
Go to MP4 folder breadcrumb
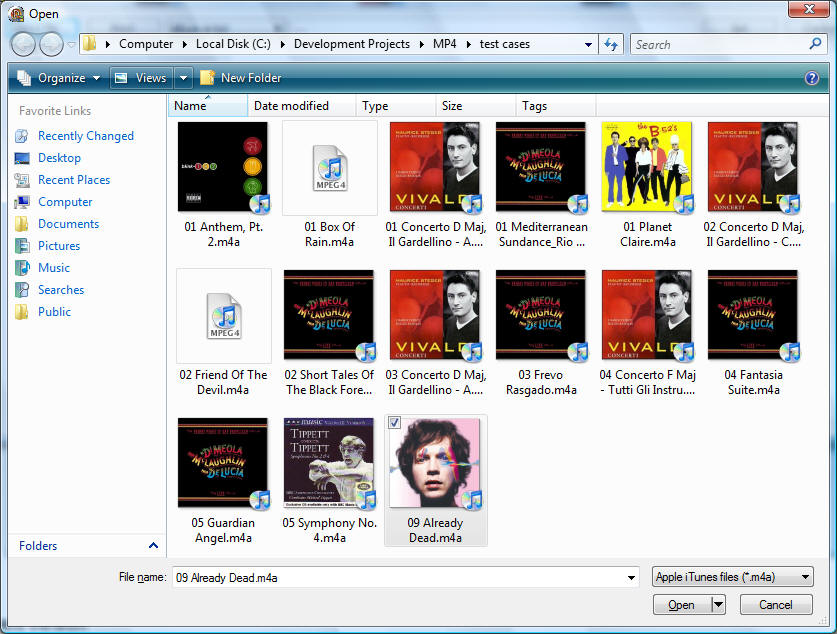click(x=445, y=44)
